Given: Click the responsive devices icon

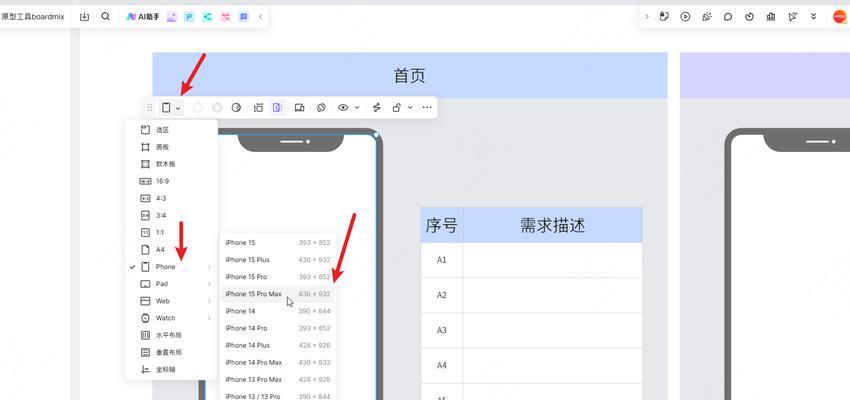Looking at the screenshot, I should point(299,108).
